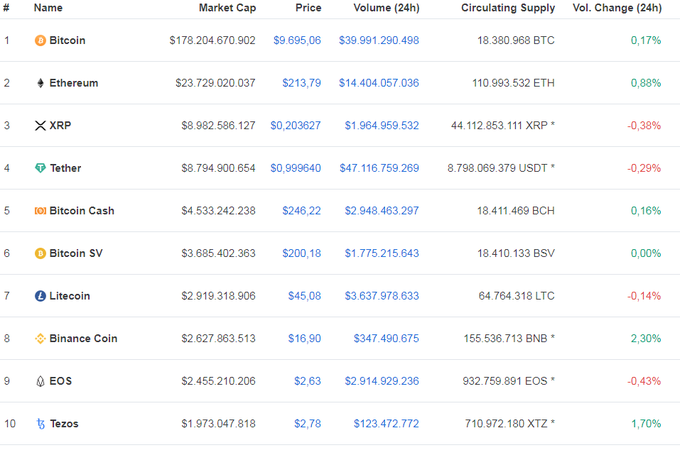Click the Tezos logo icon
This screenshot has height=455, width=680.
pos(40,424)
